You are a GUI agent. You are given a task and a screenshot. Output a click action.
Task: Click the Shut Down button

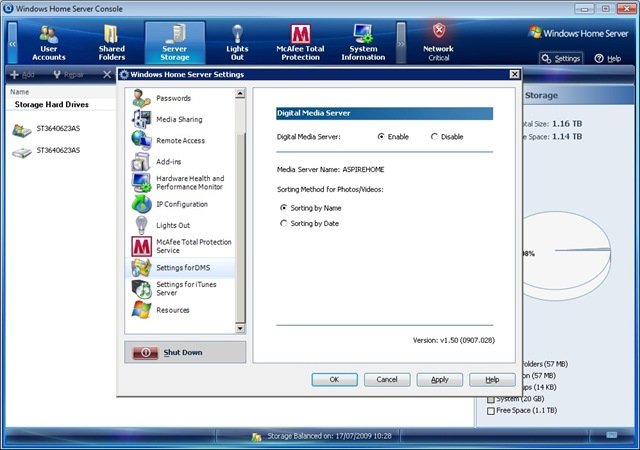(x=185, y=352)
